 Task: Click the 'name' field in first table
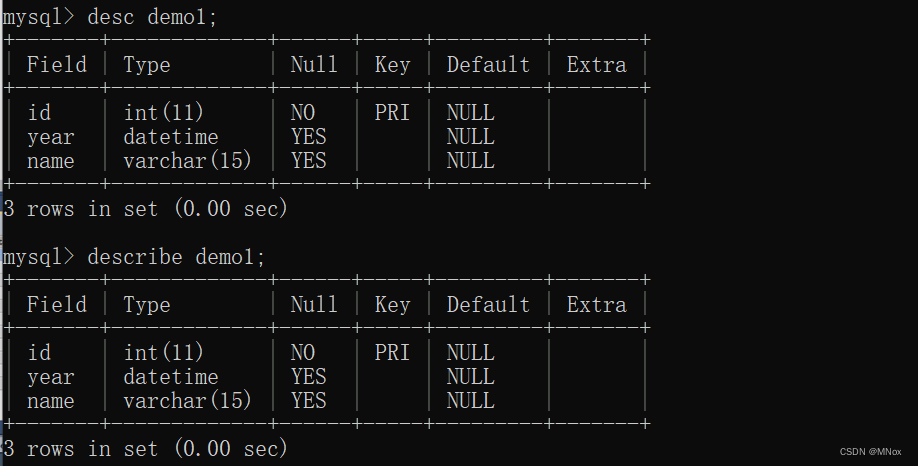pos(51,162)
